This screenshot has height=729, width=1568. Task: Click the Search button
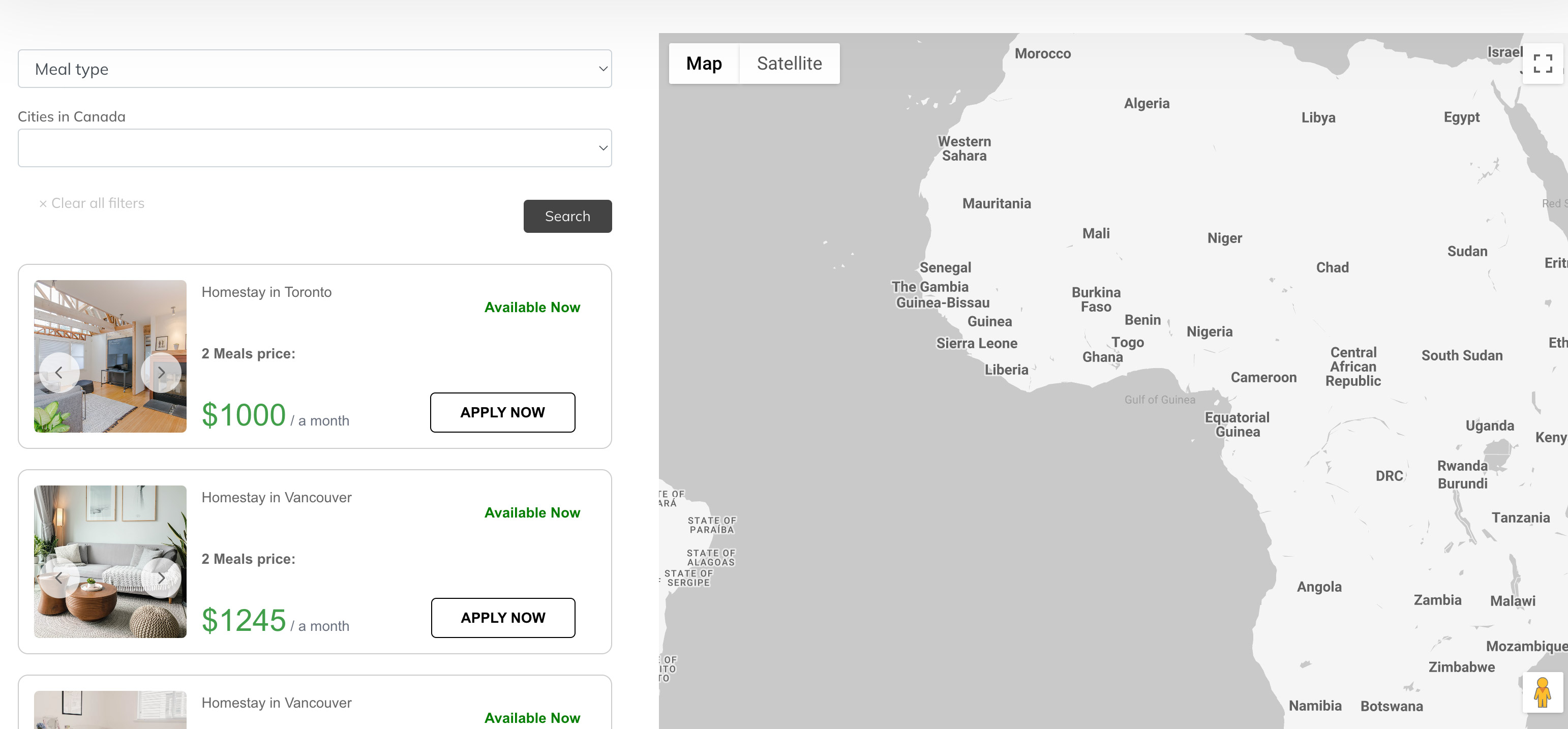tap(567, 216)
